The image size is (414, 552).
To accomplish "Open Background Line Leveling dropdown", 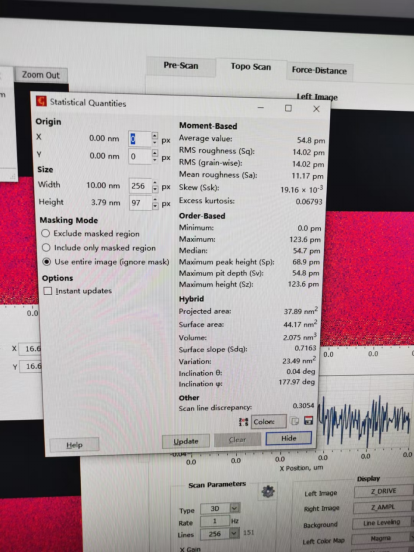I will pos(383,522).
